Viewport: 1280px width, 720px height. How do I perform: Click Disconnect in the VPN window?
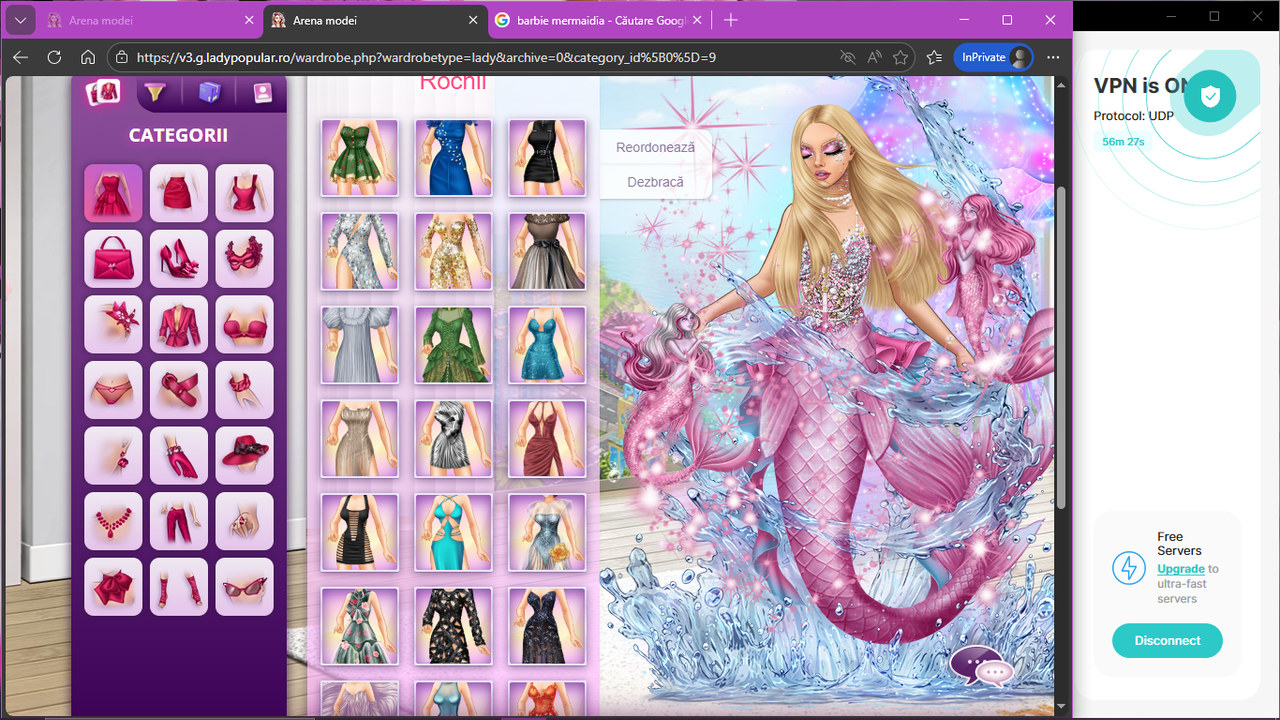pyautogui.click(x=1167, y=641)
